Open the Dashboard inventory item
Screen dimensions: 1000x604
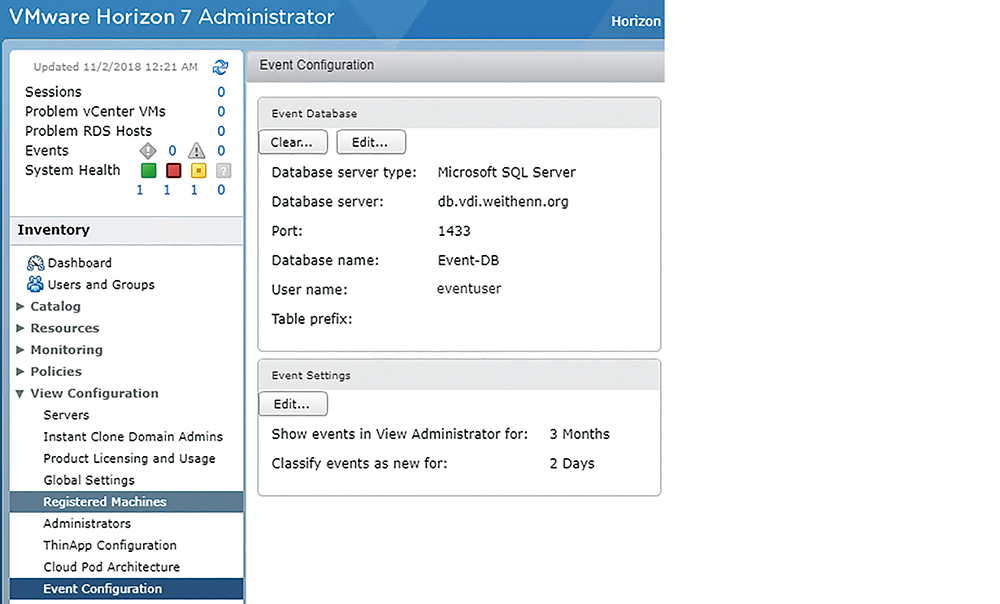(x=80, y=263)
